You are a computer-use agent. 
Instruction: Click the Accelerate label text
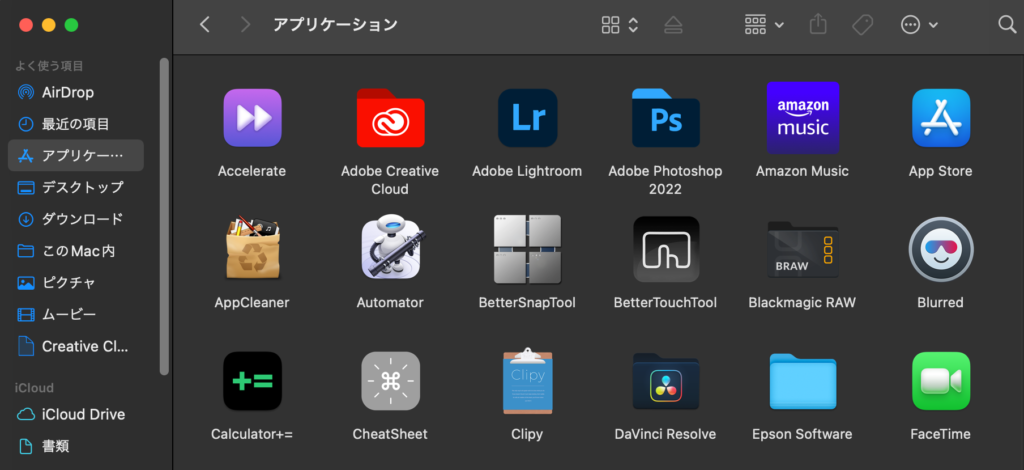coord(252,172)
